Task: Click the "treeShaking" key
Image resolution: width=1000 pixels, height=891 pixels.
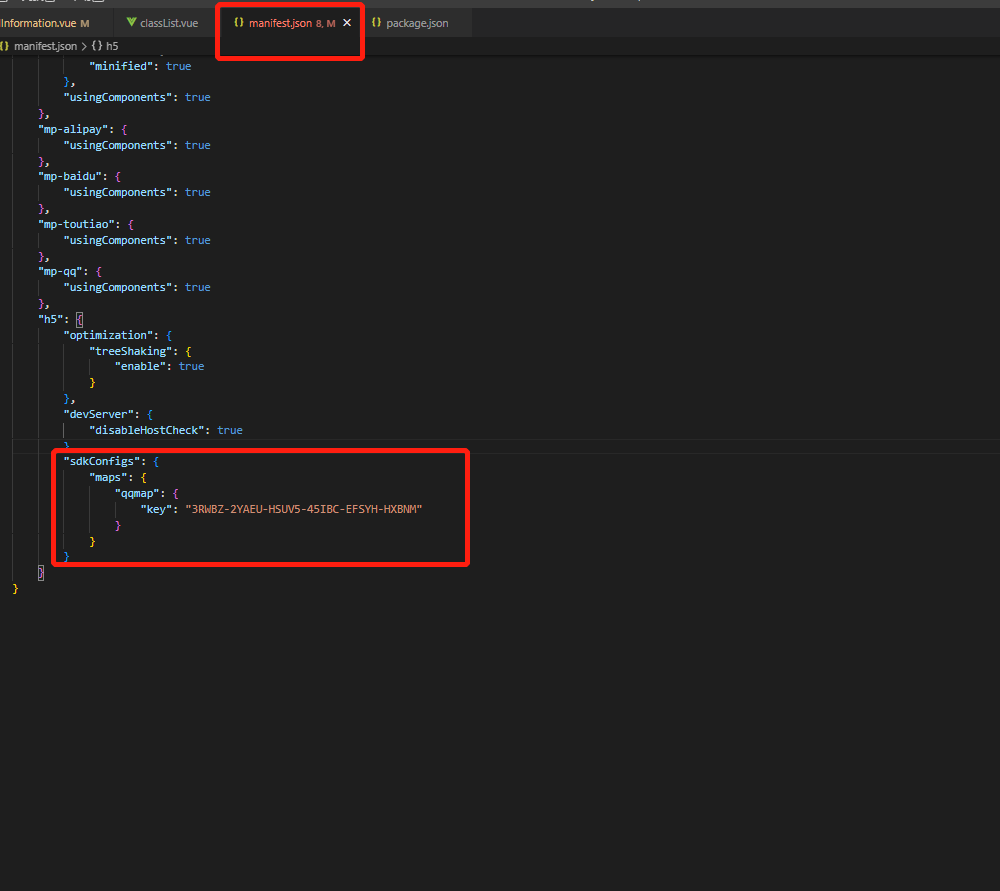Action: (x=131, y=351)
